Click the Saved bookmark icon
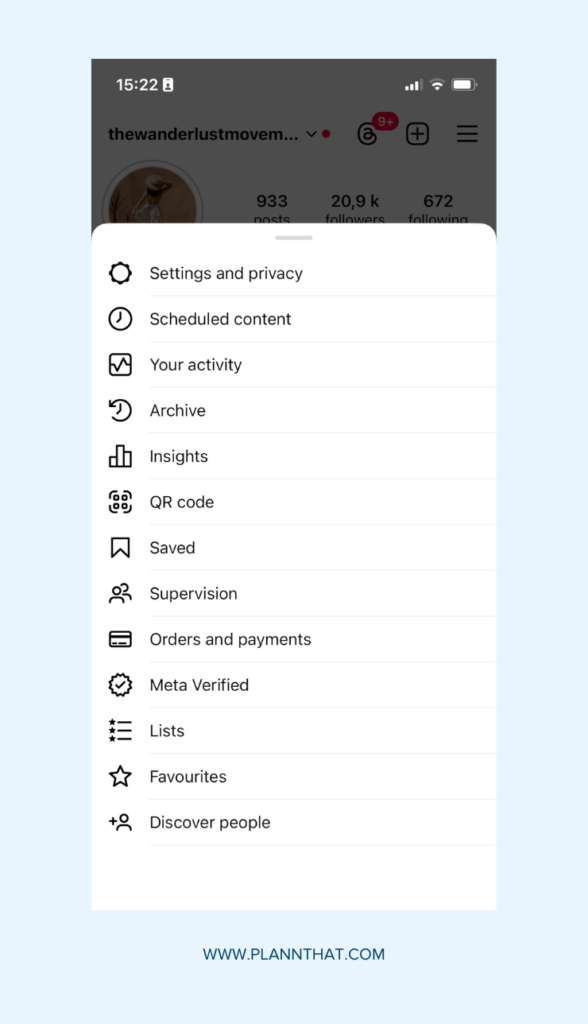Screen dimensions: 588x1024 [120, 547]
